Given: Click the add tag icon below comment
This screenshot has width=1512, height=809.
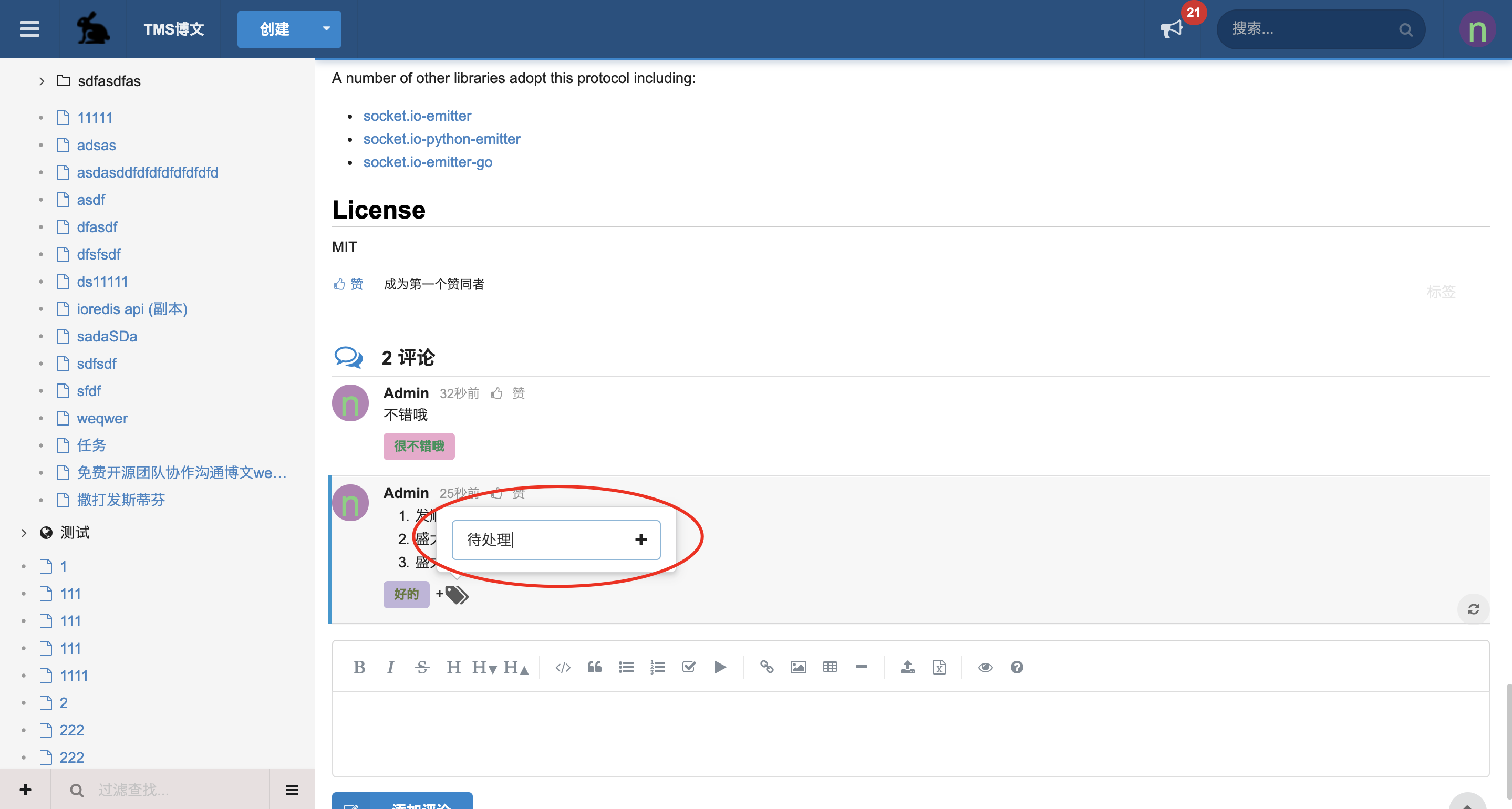Looking at the screenshot, I should click(452, 594).
